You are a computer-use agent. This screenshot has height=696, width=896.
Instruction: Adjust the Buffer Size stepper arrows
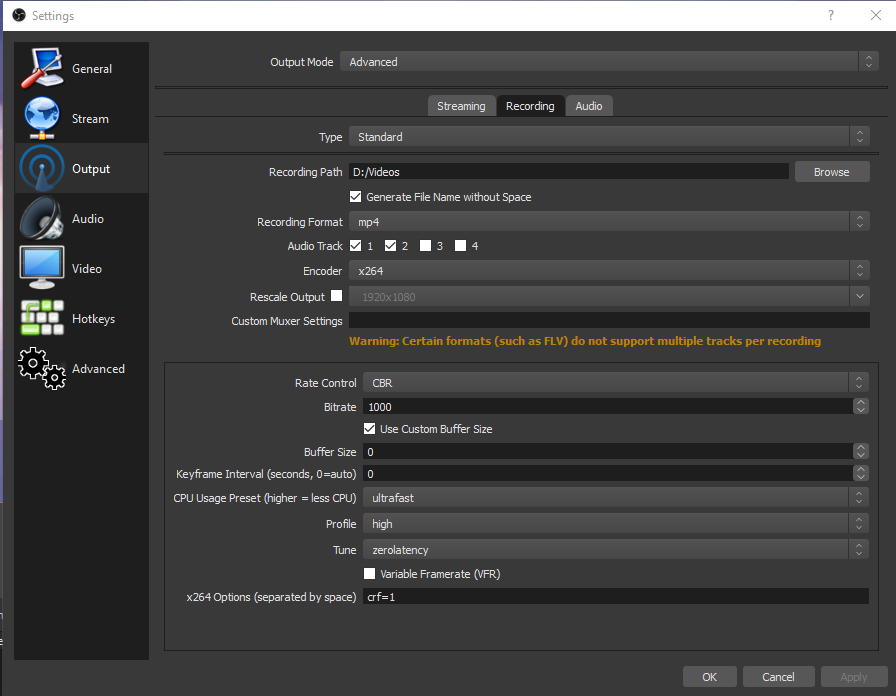coord(861,451)
